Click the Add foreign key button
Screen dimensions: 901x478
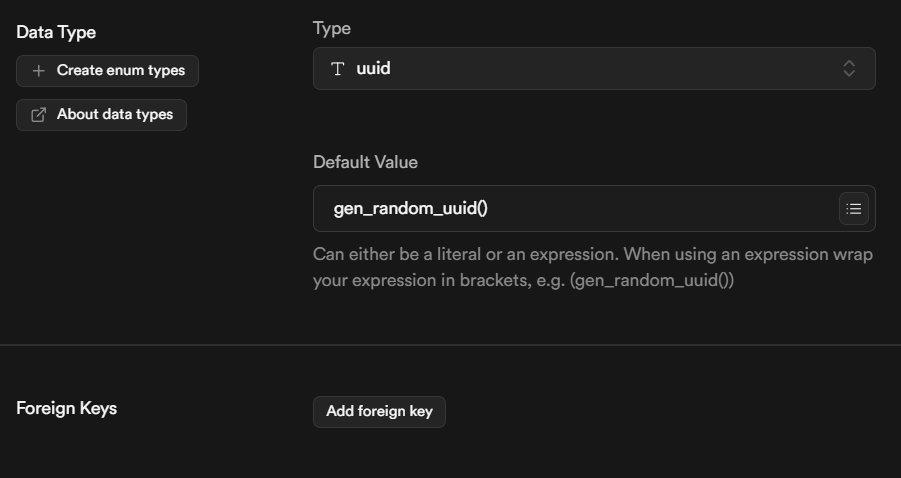379,411
